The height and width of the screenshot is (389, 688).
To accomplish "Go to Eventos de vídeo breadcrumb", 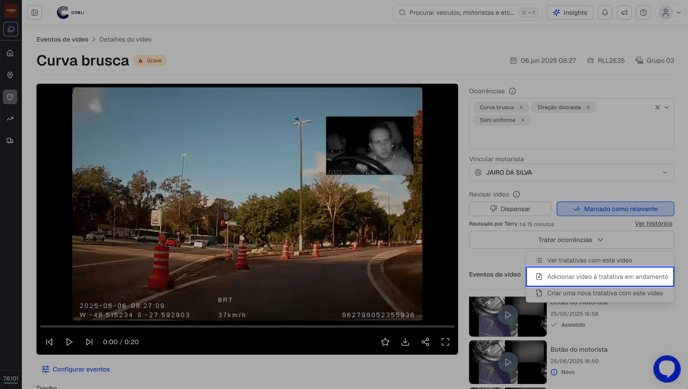I will 62,39.
